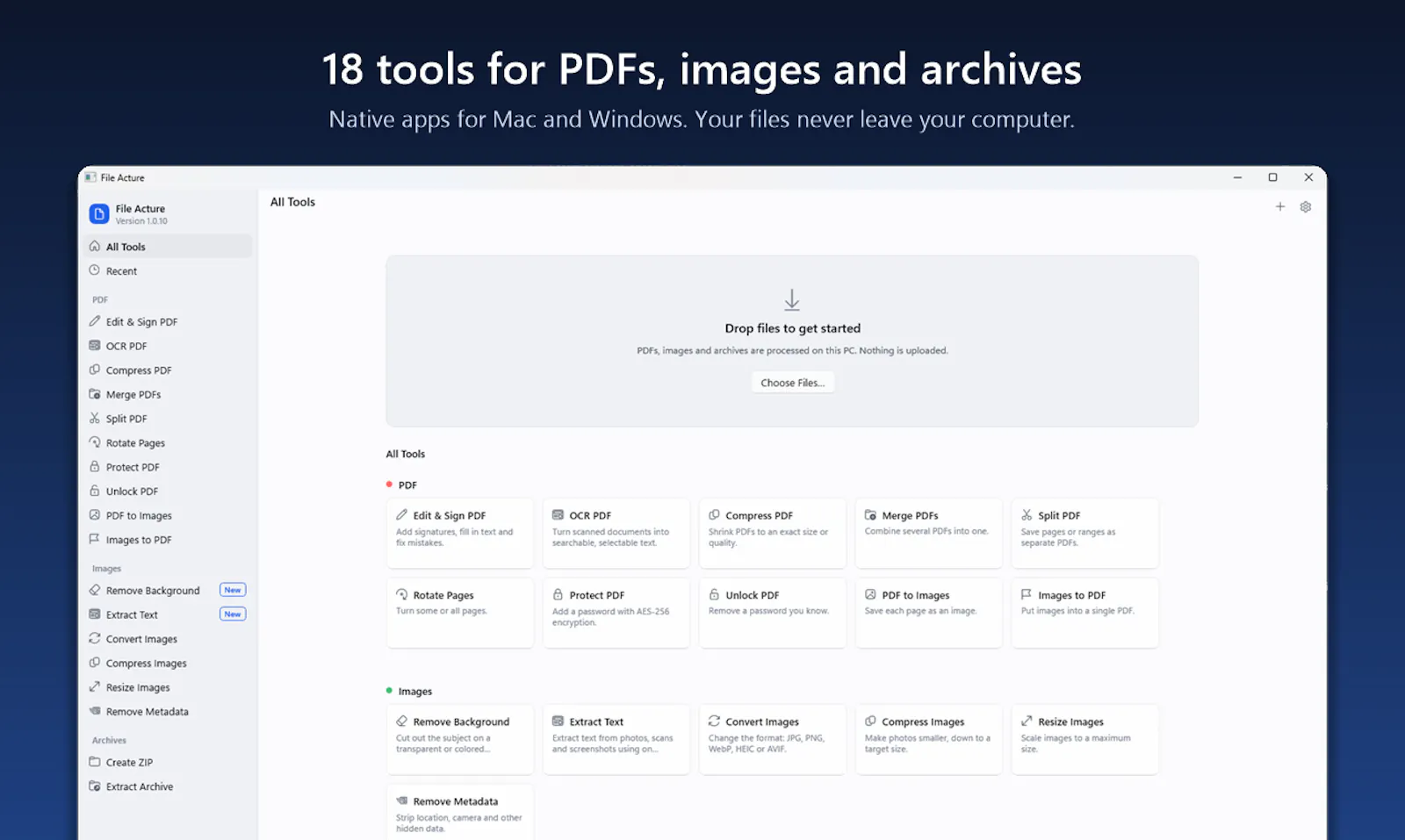Click the scissors icon beside Split PDF in the sidebar
The image size is (1405, 840).
(95, 419)
